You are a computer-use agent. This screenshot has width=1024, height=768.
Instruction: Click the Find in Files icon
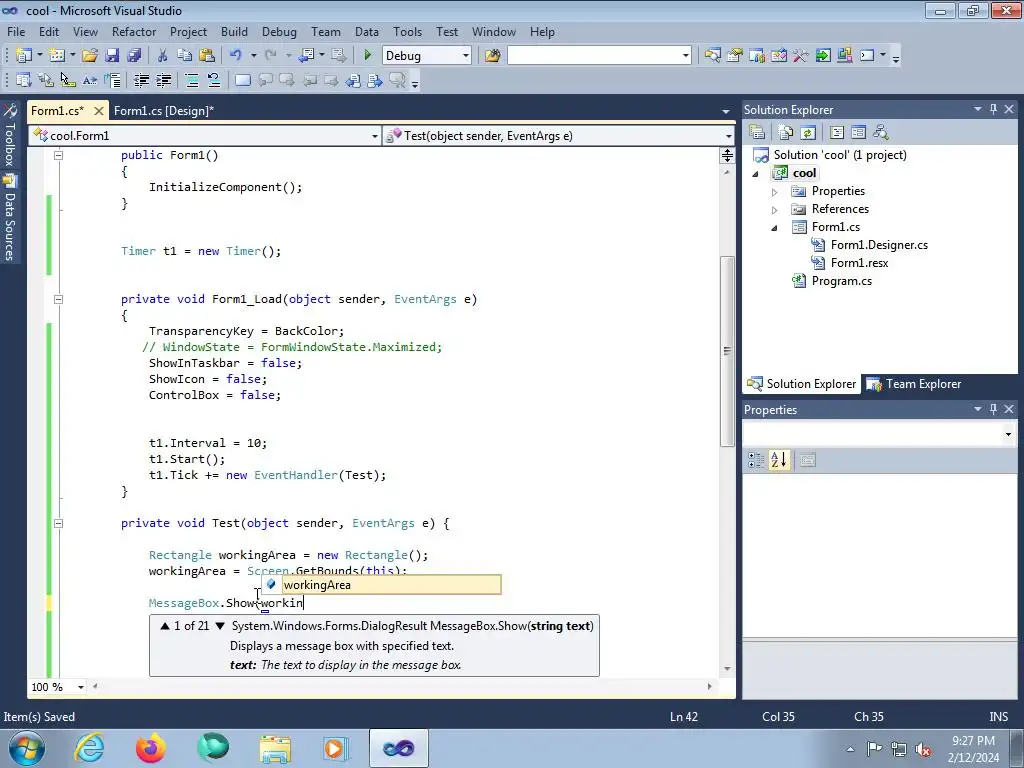coord(492,56)
